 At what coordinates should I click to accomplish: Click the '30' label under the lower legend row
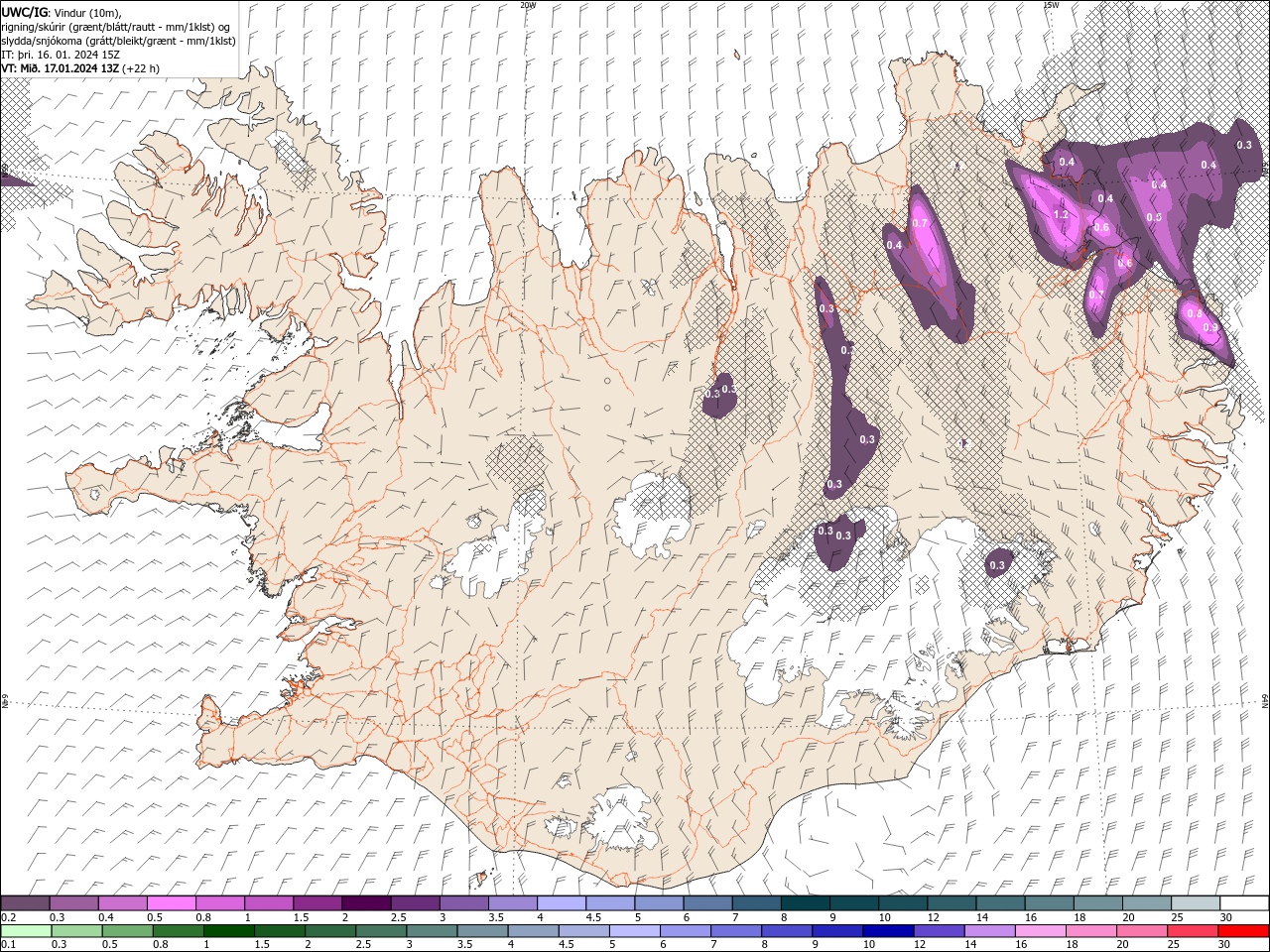click(x=1226, y=945)
